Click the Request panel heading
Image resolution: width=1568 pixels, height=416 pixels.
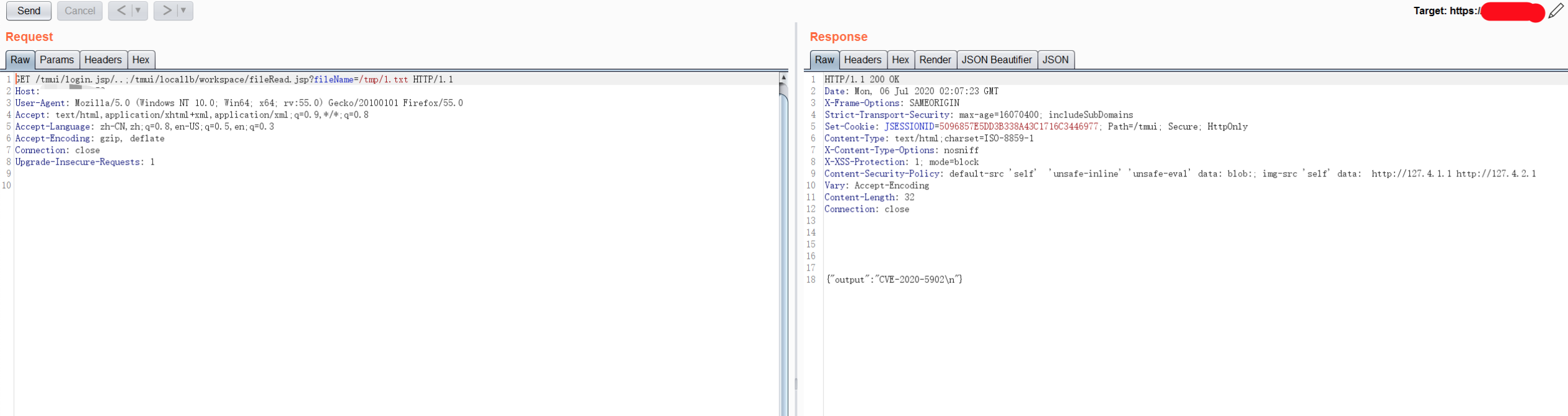29,37
